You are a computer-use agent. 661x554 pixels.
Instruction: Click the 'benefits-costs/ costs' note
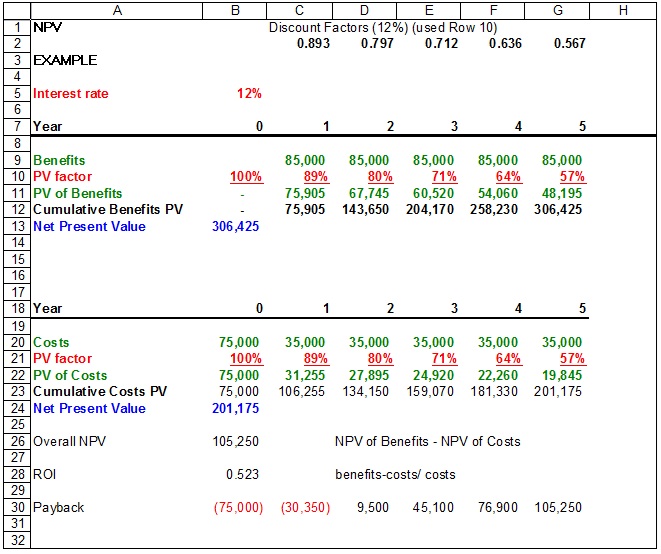click(x=395, y=474)
